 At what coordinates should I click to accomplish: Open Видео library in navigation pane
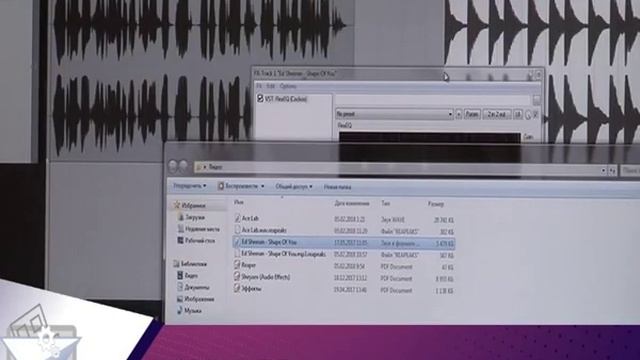(191, 276)
